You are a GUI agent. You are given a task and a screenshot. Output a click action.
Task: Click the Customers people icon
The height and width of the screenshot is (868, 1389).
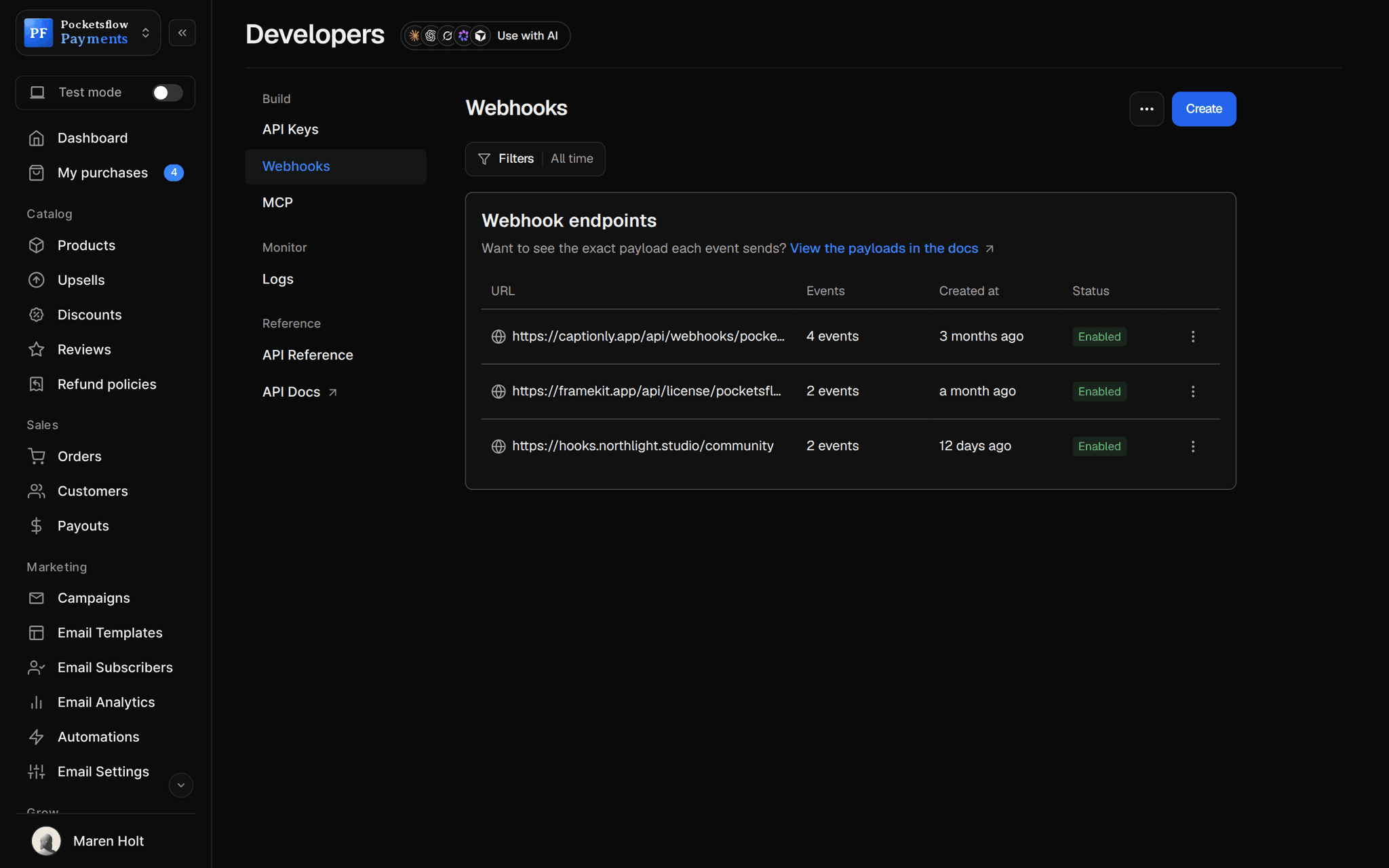click(x=37, y=491)
